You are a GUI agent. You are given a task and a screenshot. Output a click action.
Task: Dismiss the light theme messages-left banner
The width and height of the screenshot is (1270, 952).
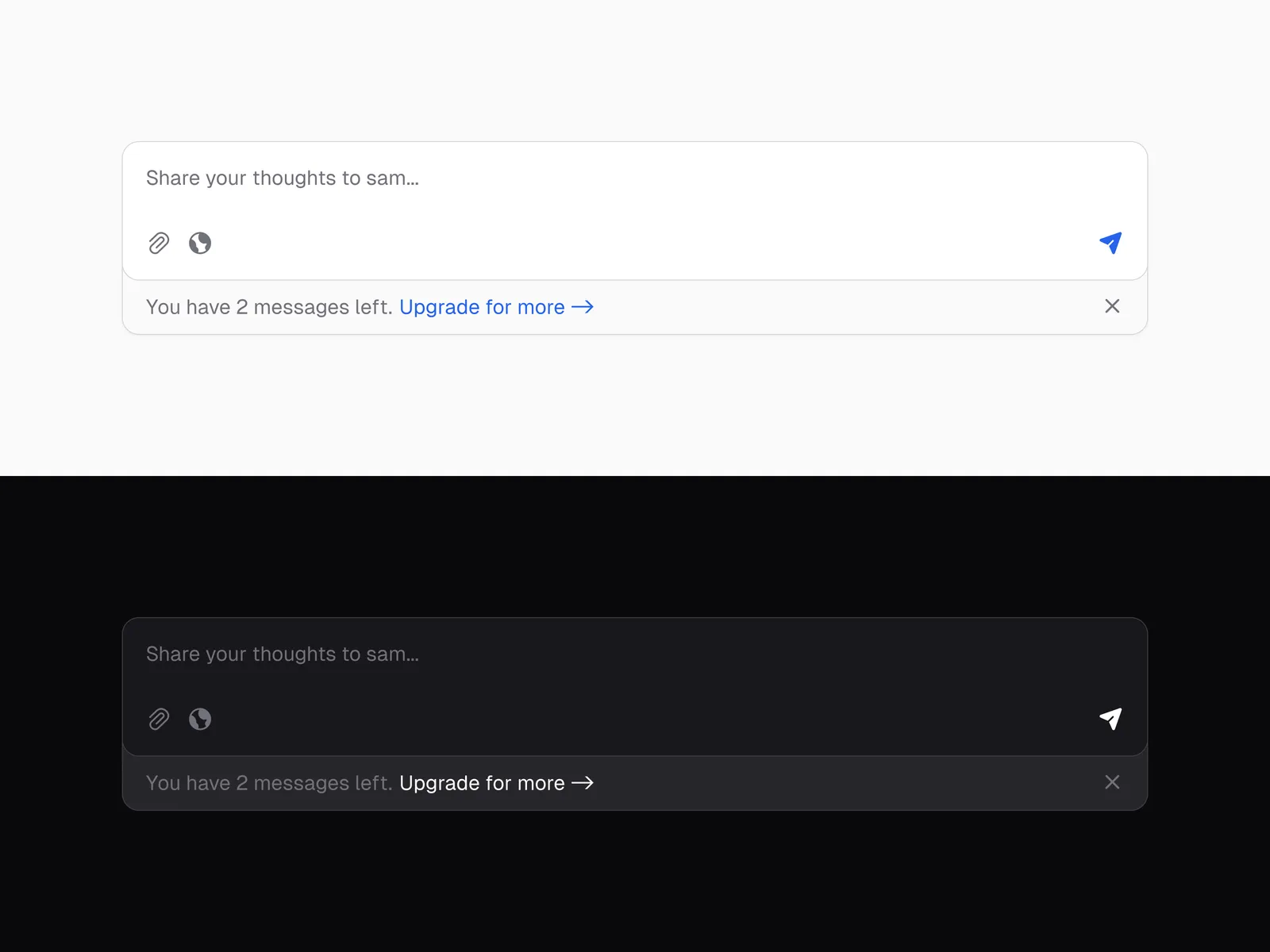1112,306
